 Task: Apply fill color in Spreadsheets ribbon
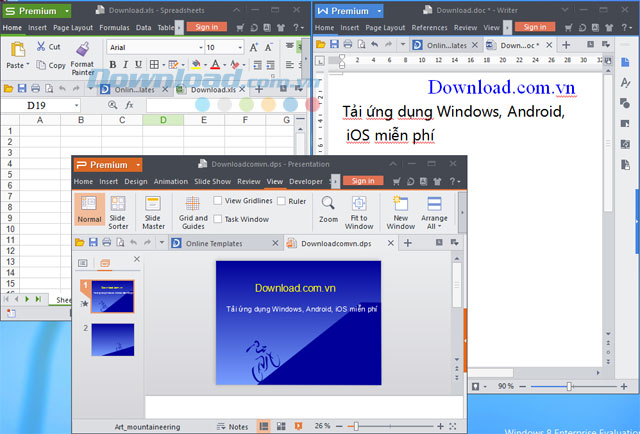tap(196, 64)
